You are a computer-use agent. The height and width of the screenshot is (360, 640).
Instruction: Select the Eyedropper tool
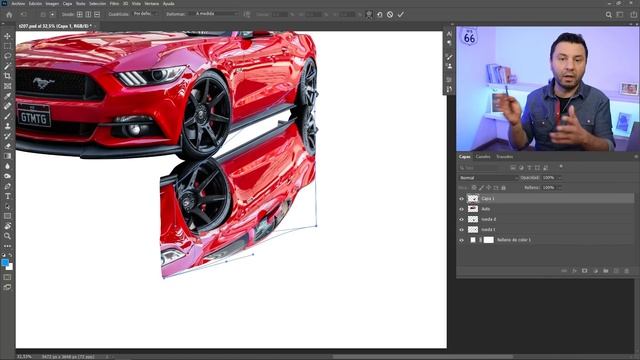pos(7,96)
